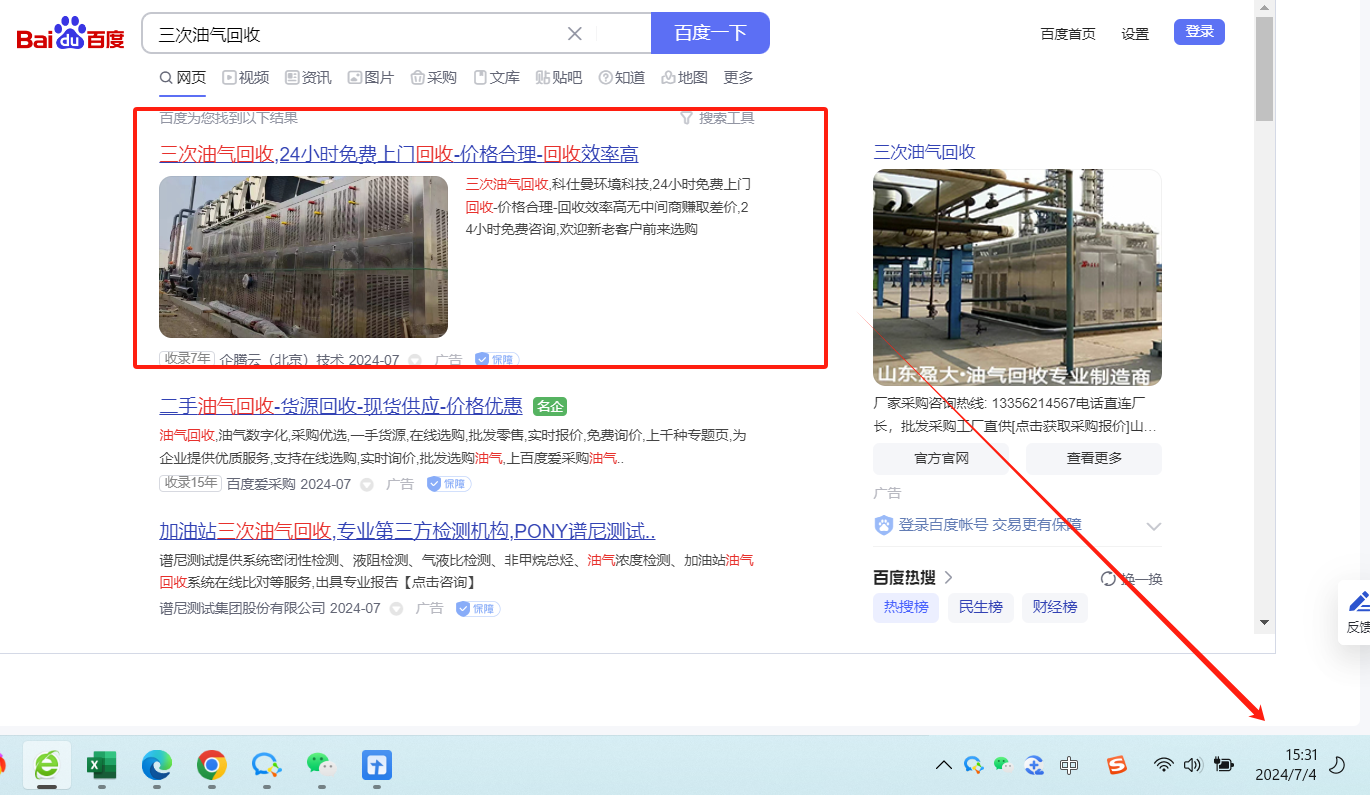Screen dimensions: 1370x795
Task: Select the 民生榜 tab
Action: (981, 607)
